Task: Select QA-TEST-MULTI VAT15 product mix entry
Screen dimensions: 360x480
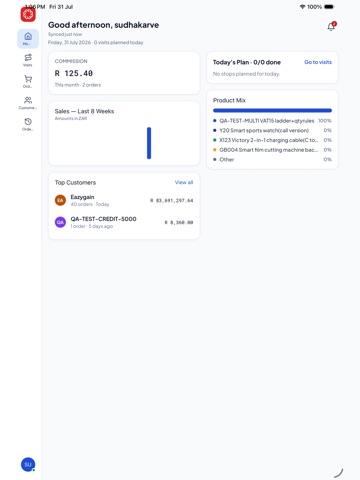Action: [x=272, y=121]
